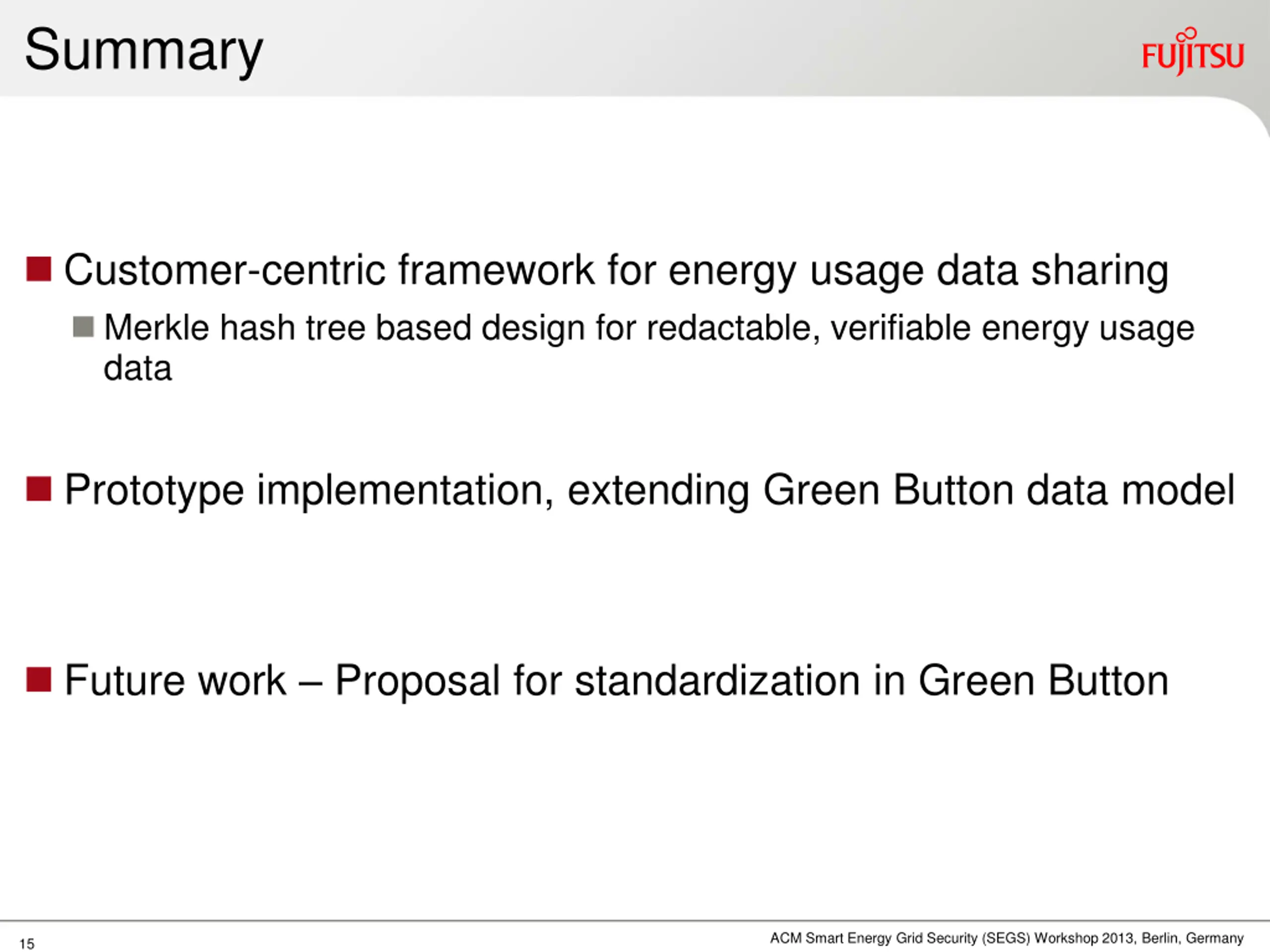Click the red bullet beside Customer-centric framework
This screenshot has width=1270, height=952.
39,269
